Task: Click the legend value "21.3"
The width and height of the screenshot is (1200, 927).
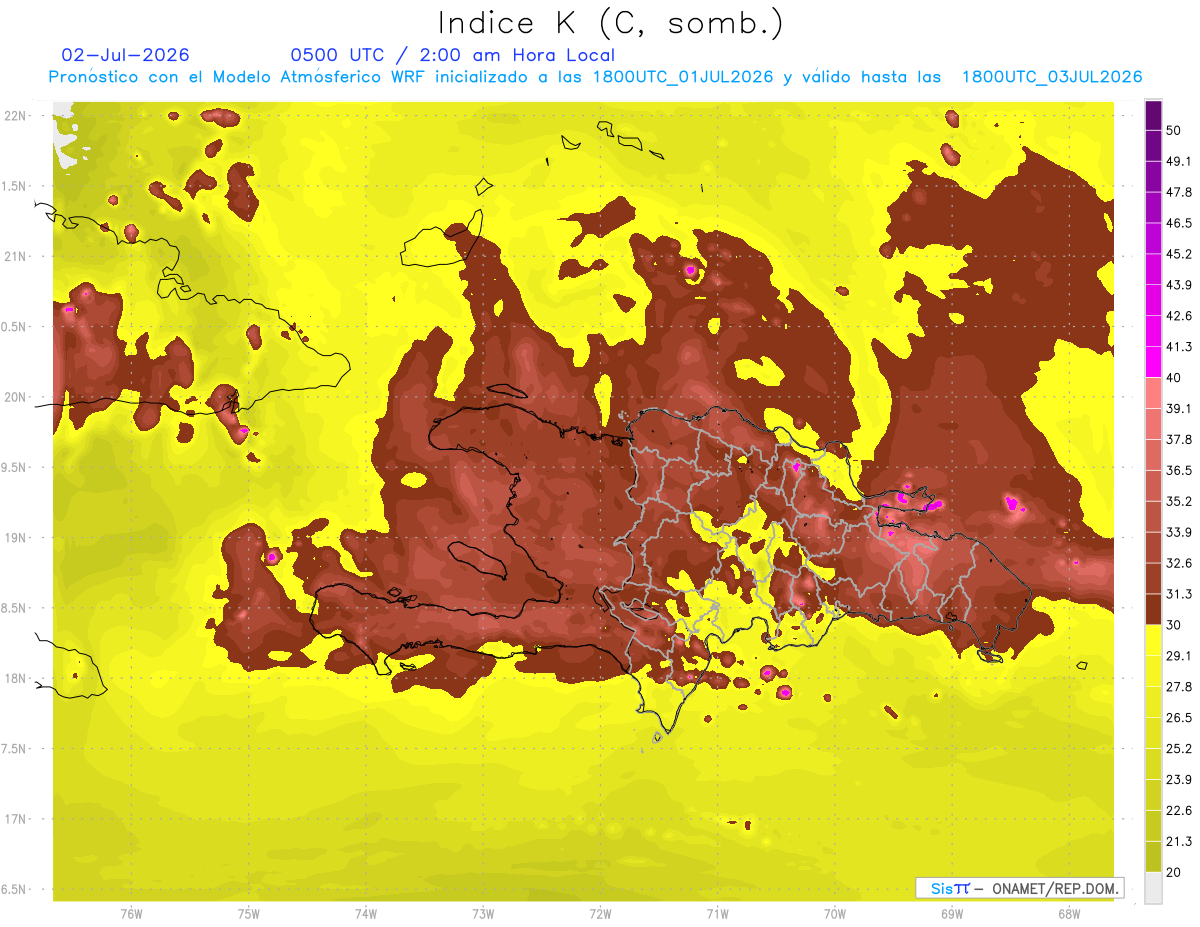Action: (x=1179, y=842)
